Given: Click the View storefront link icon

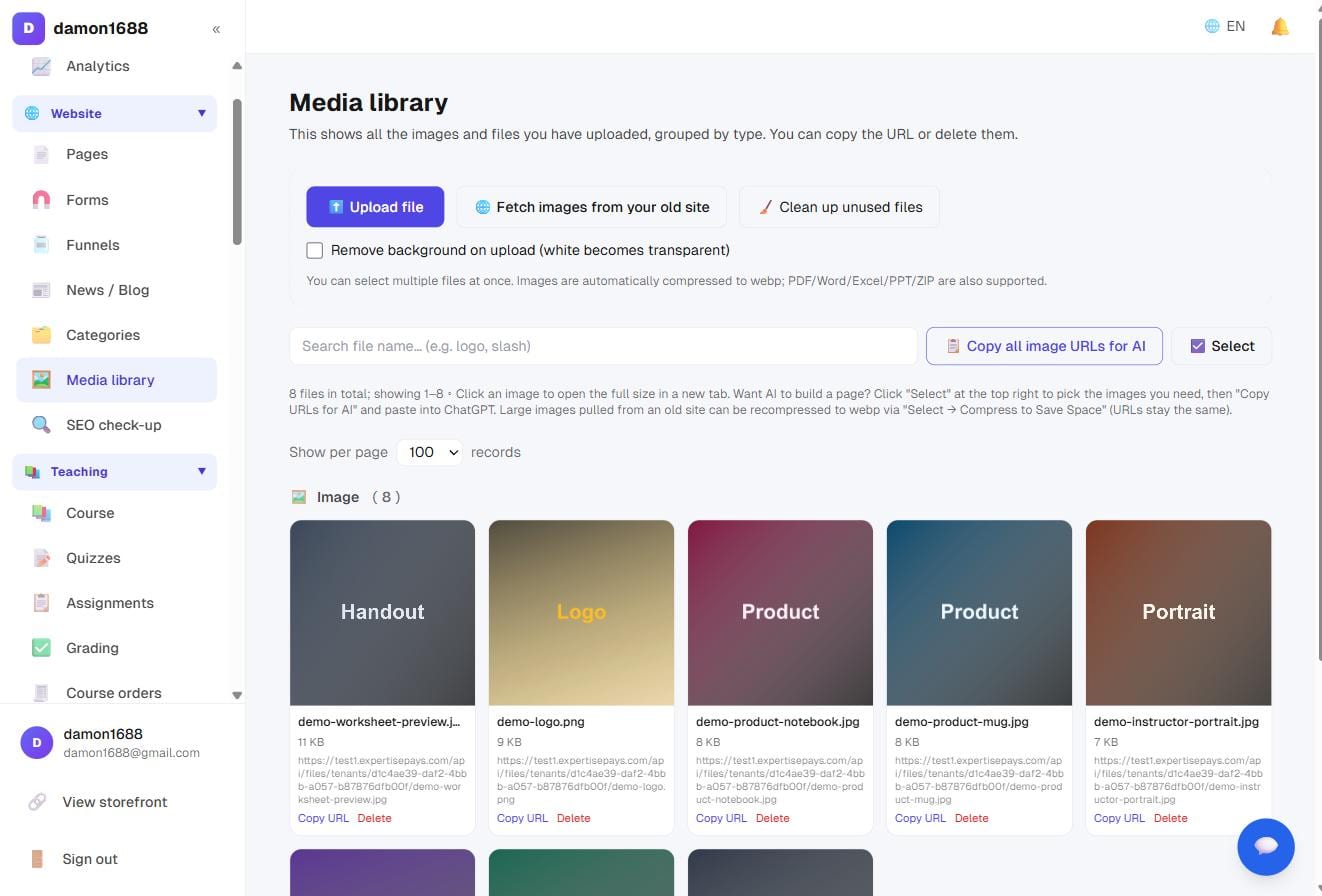Looking at the screenshot, I should 37,802.
